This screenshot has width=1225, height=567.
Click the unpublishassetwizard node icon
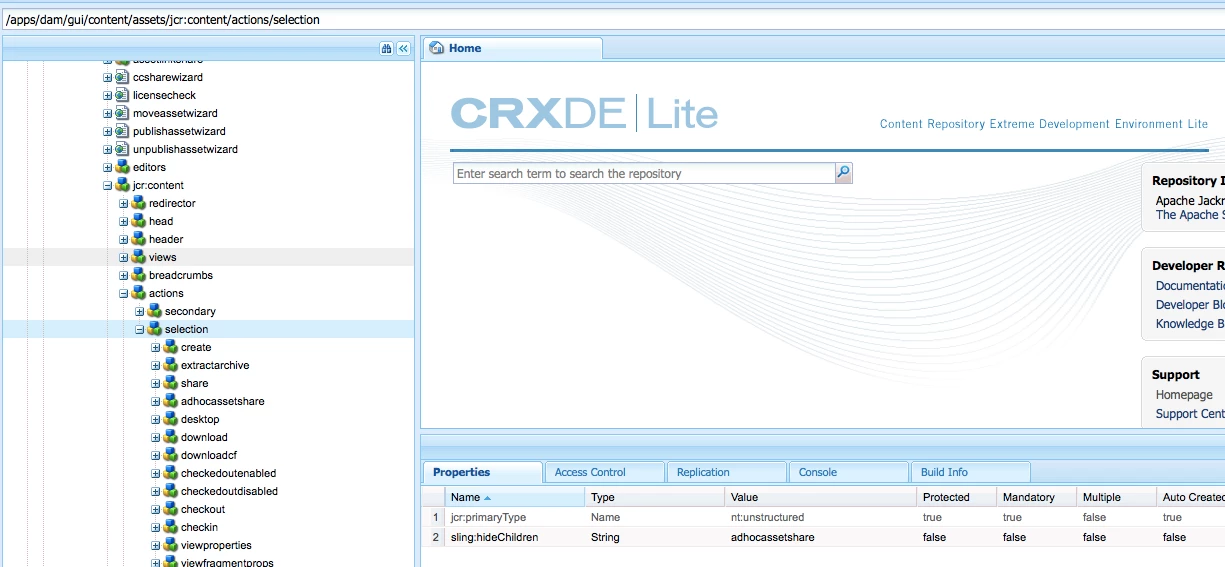[x=122, y=149]
